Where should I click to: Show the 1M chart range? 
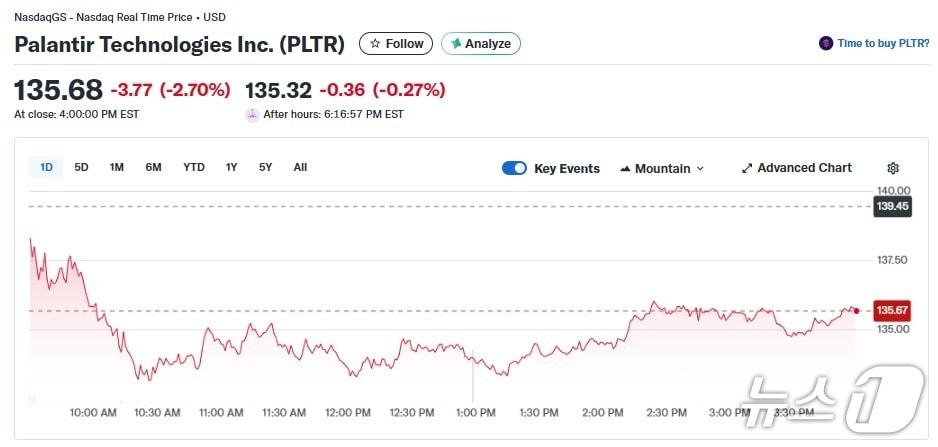coord(116,168)
